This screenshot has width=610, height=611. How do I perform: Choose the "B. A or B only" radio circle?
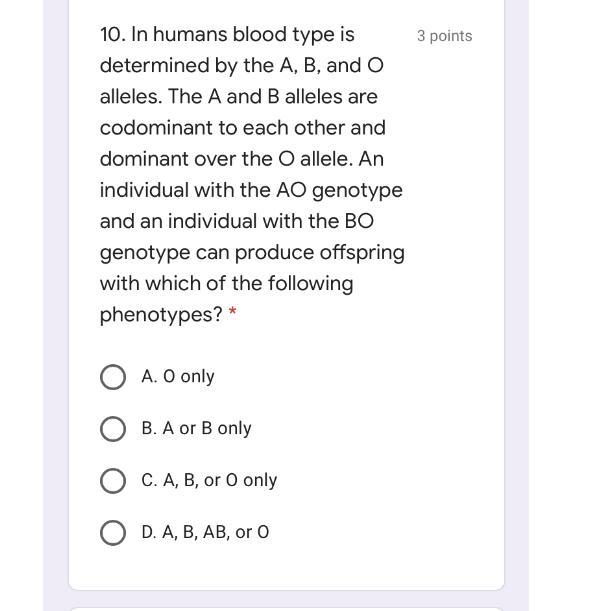coord(113,429)
